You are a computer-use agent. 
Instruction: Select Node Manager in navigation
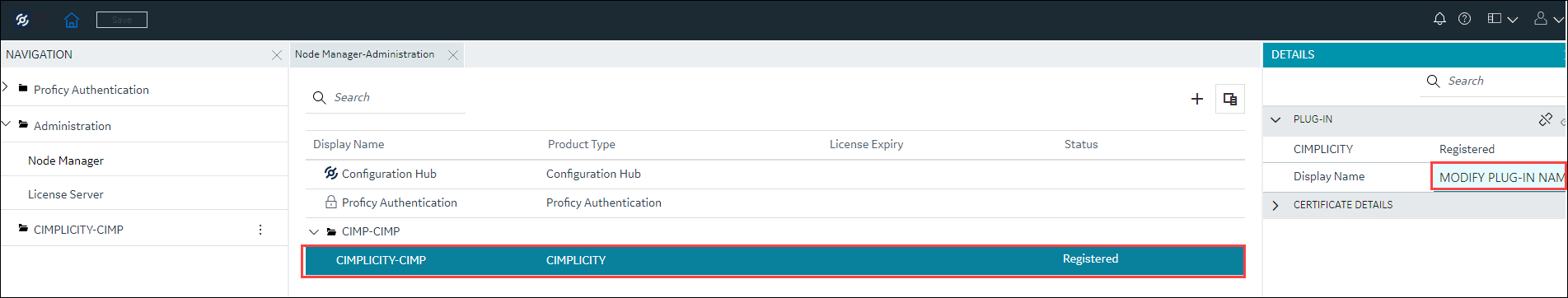pyautogui.click(x=66, y=161)
